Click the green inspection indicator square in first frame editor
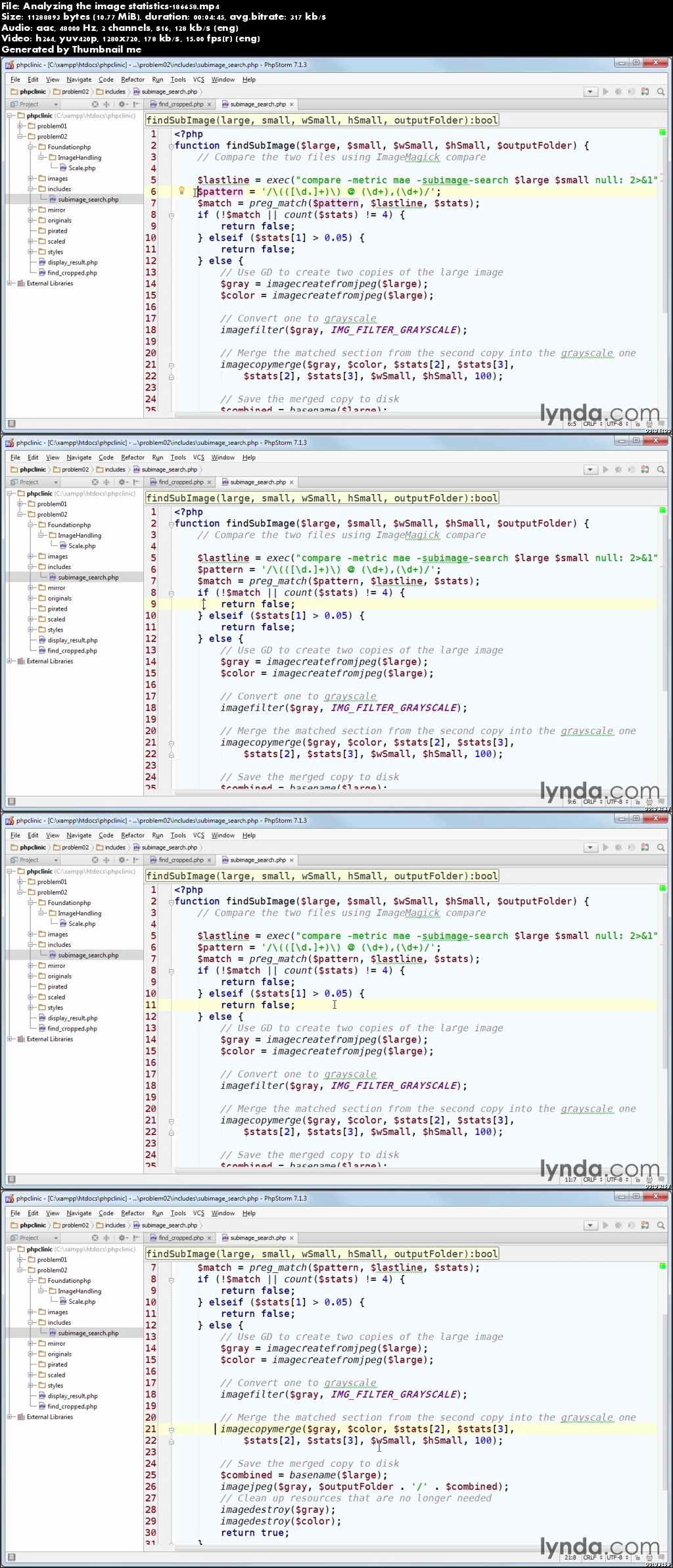The width and height of the screenshot is (673, 1568). (662, 133)
